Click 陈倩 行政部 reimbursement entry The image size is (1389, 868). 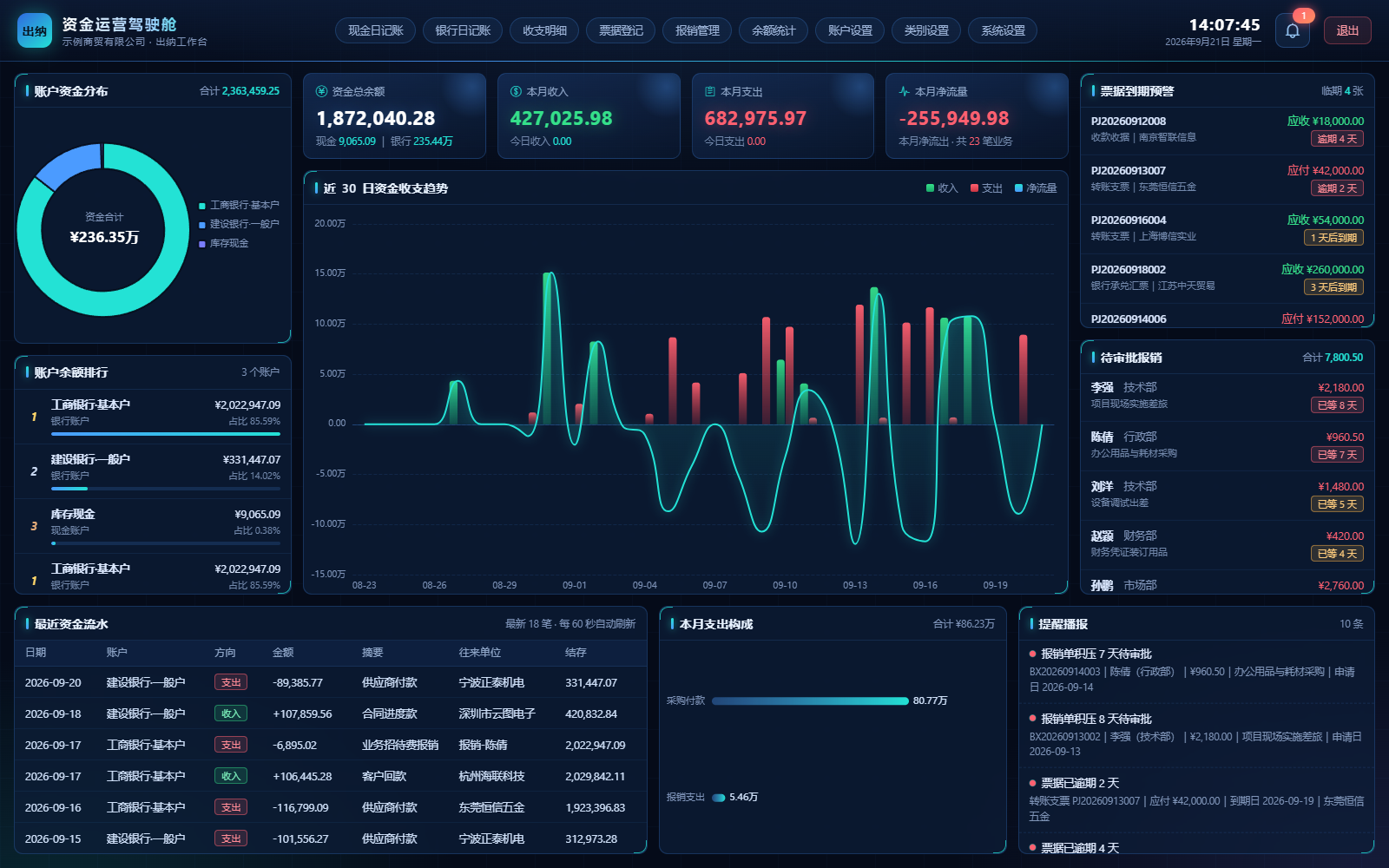[1227, 445]
